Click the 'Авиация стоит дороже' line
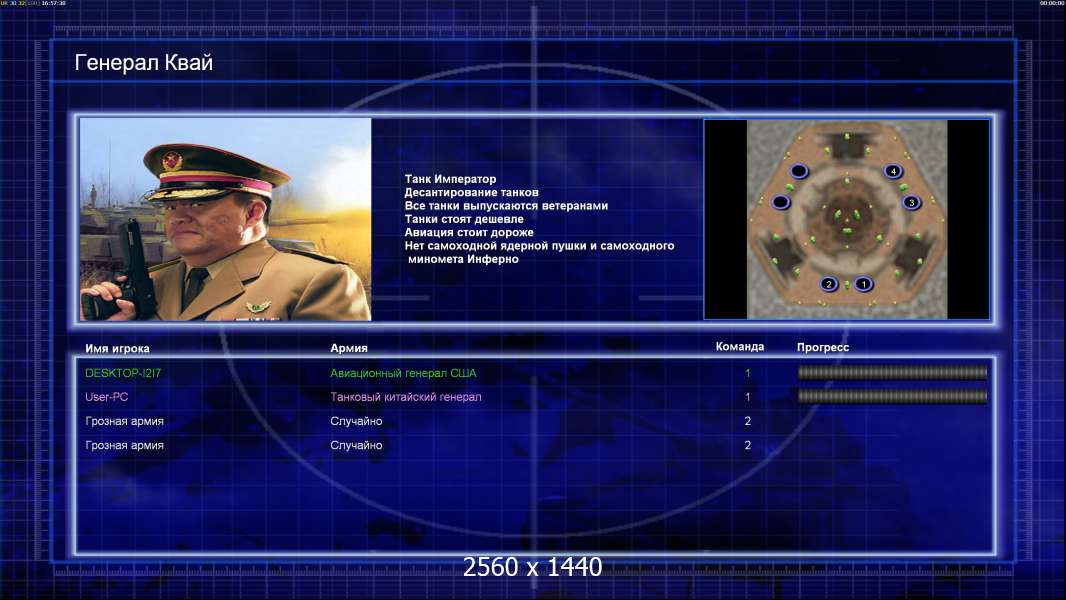 pyautogui.click(x=468, y=232)
